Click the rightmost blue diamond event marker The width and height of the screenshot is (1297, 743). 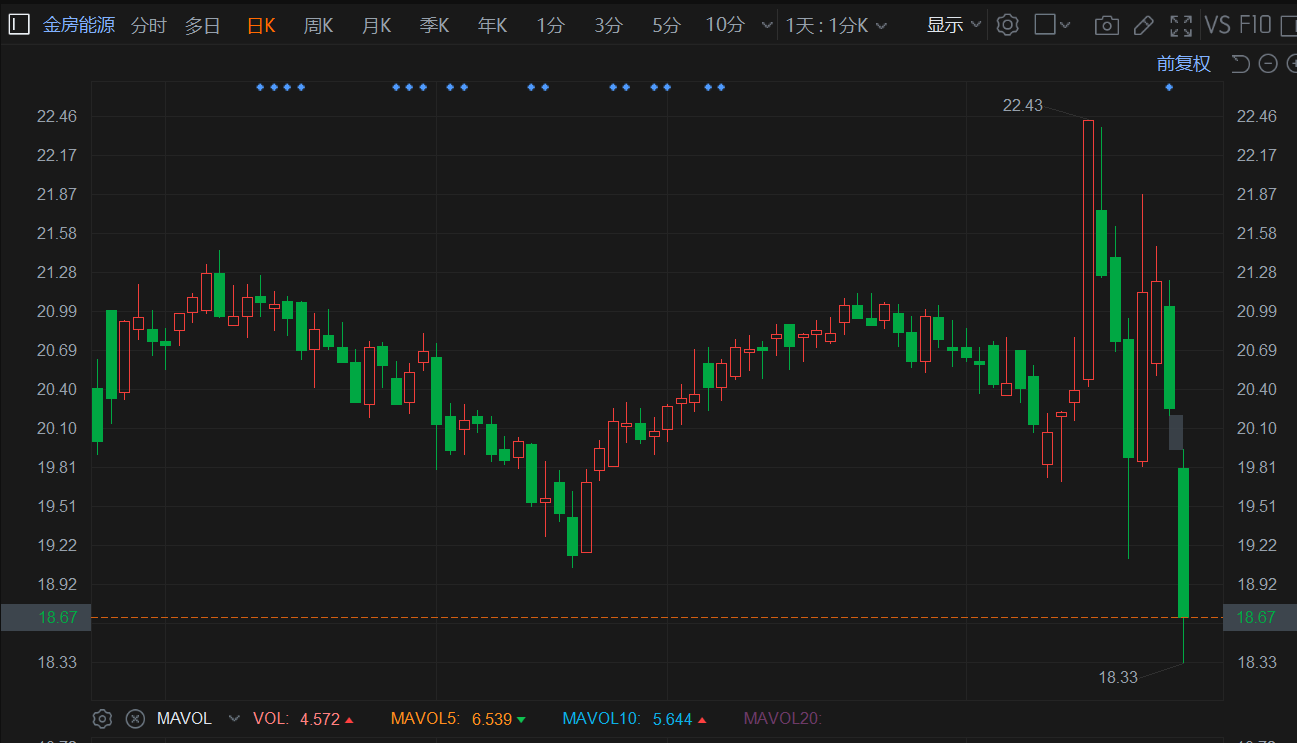pos(1169,87)
